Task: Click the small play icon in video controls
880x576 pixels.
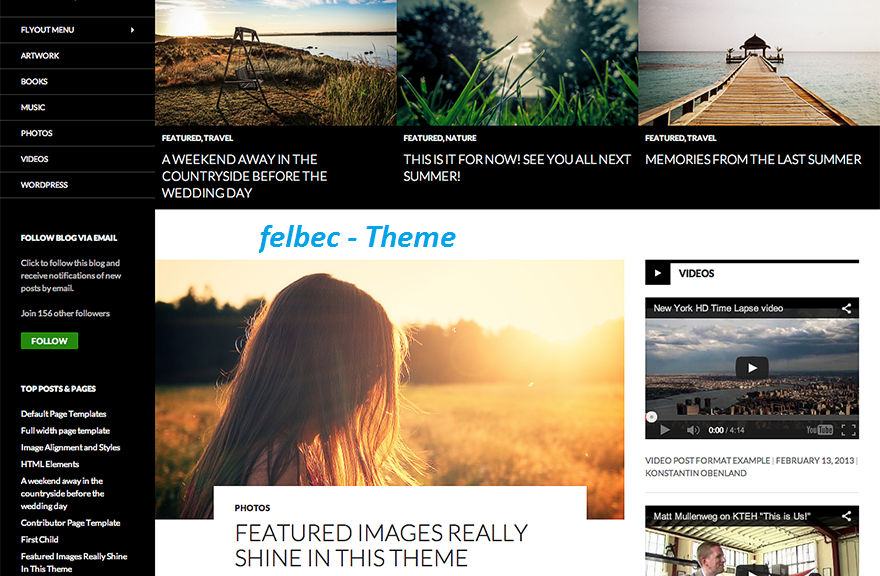Action: [x=665, y=430]
